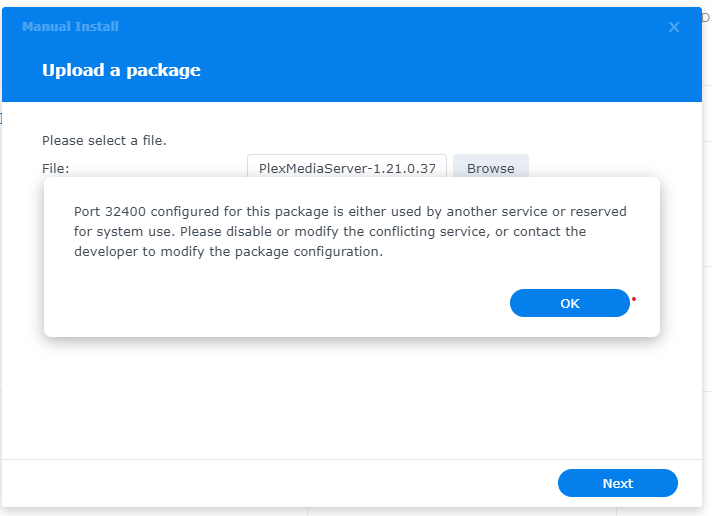The height and width of the screenshot is (516, 712).
Task: Click the empty wizard body below the alert
Action: (x=350, y=400)
